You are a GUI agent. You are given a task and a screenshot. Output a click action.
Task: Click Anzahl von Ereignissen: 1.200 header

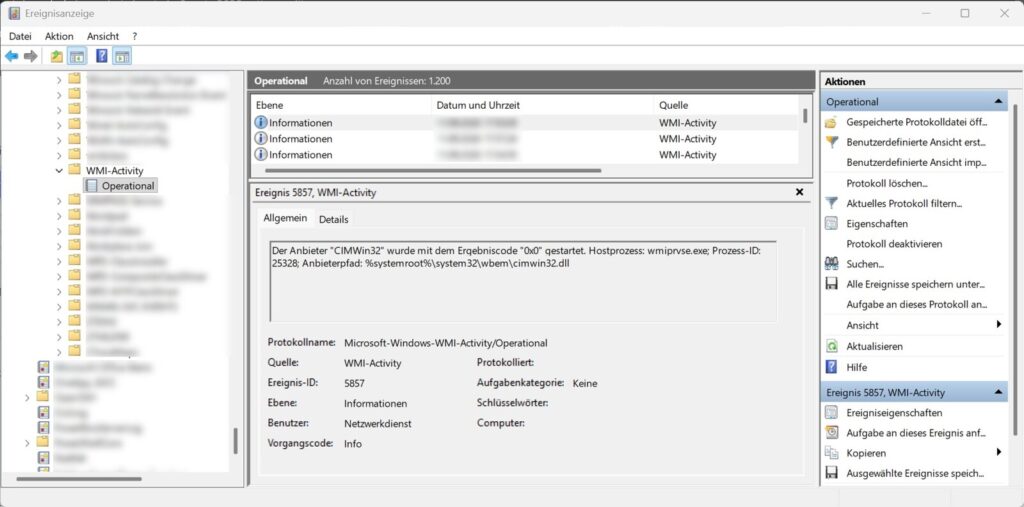[387, 81]
